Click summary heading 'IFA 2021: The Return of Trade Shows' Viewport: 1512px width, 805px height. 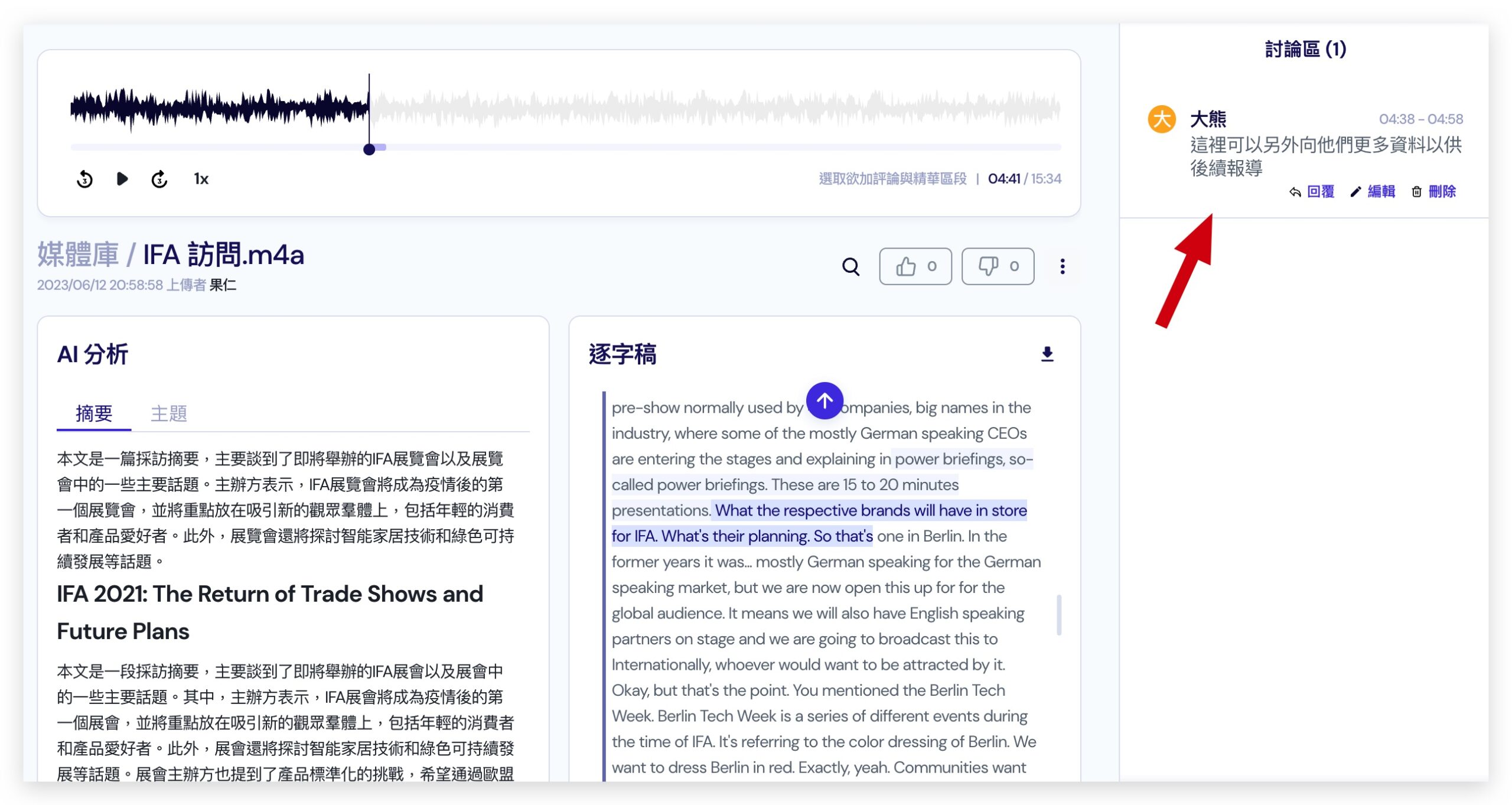coord(270,612)
